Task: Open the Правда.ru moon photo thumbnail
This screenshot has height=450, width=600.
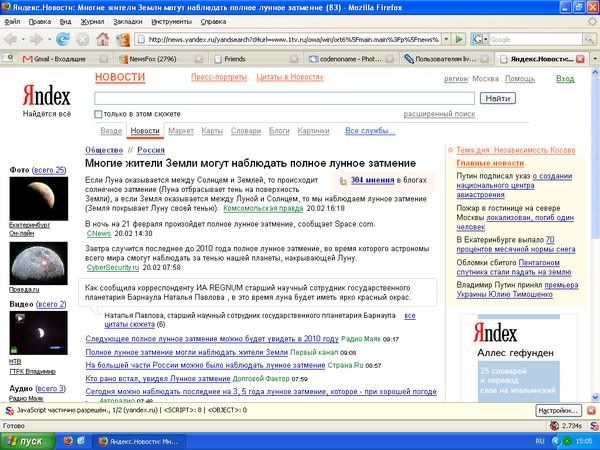Action: click(39, 263)
